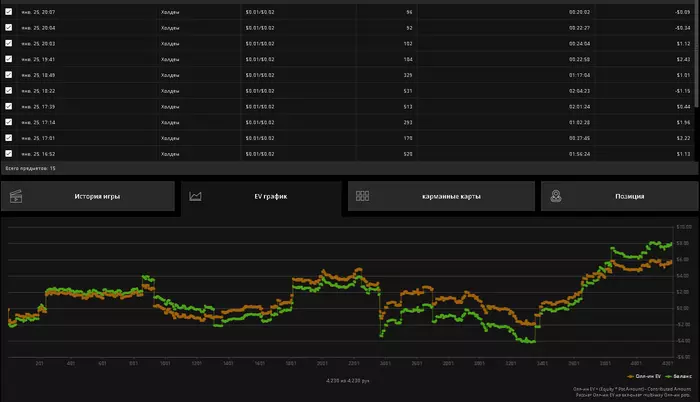Select date cell янв. 25, 17:39
This screenshot has width=700, height=402.
pyautogui.click(x=38, y=107)
